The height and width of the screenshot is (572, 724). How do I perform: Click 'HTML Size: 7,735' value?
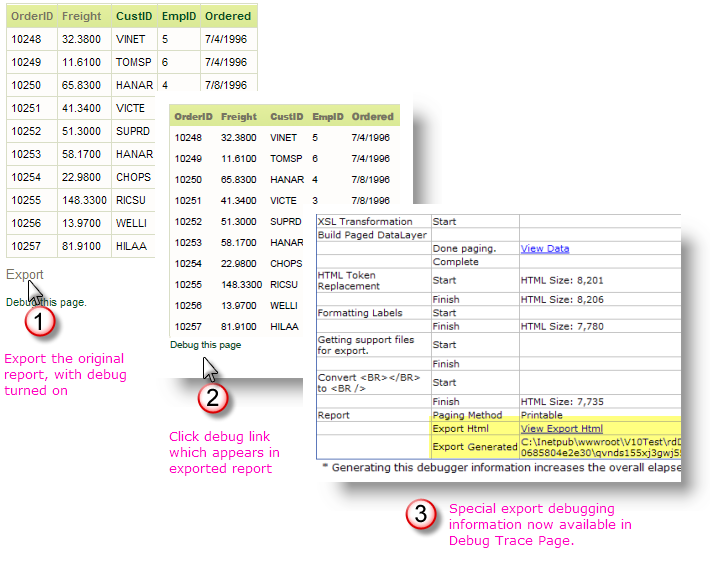coord(562,402)
